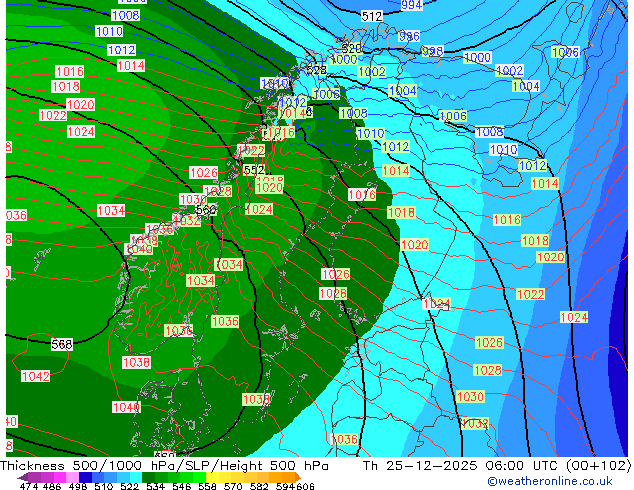Click the legend value 570

tap(233, 486)
